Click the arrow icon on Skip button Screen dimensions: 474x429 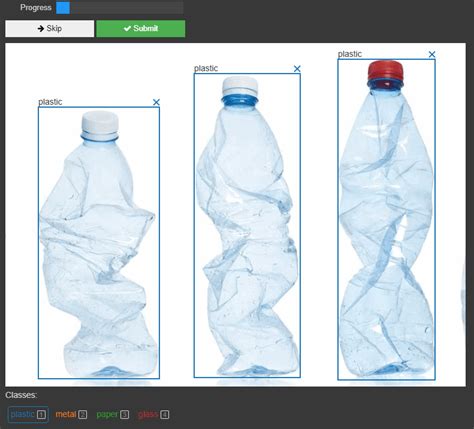click(x=41, y=29)
